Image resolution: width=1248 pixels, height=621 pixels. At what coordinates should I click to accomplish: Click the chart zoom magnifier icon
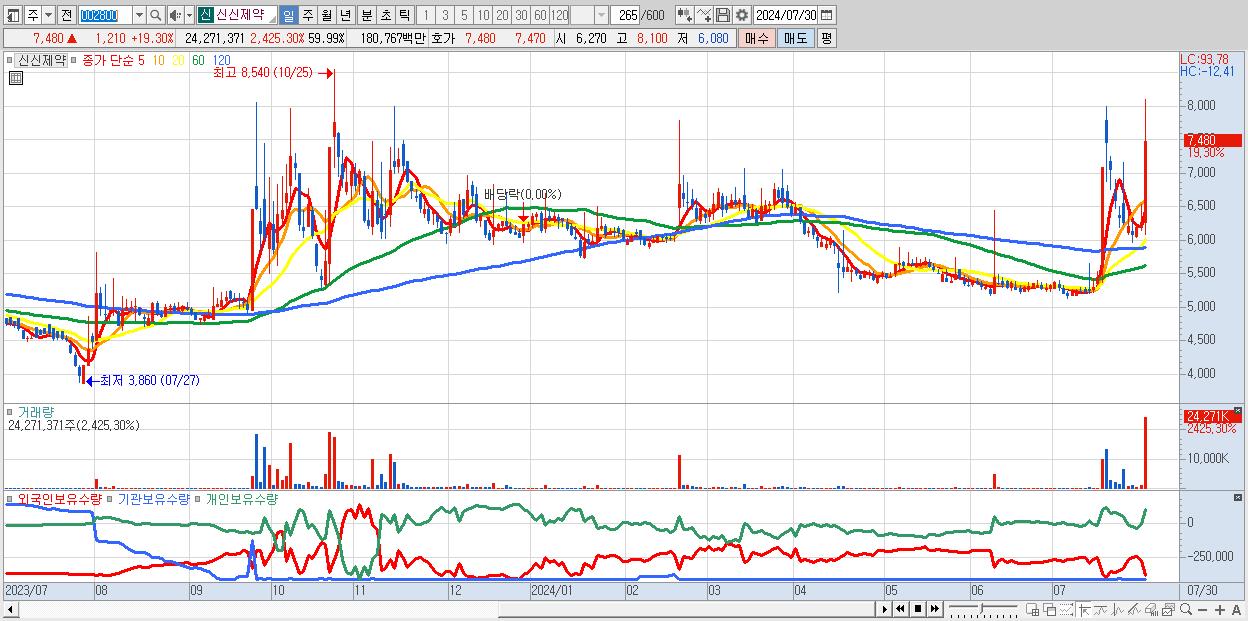tap(1186, 610)
